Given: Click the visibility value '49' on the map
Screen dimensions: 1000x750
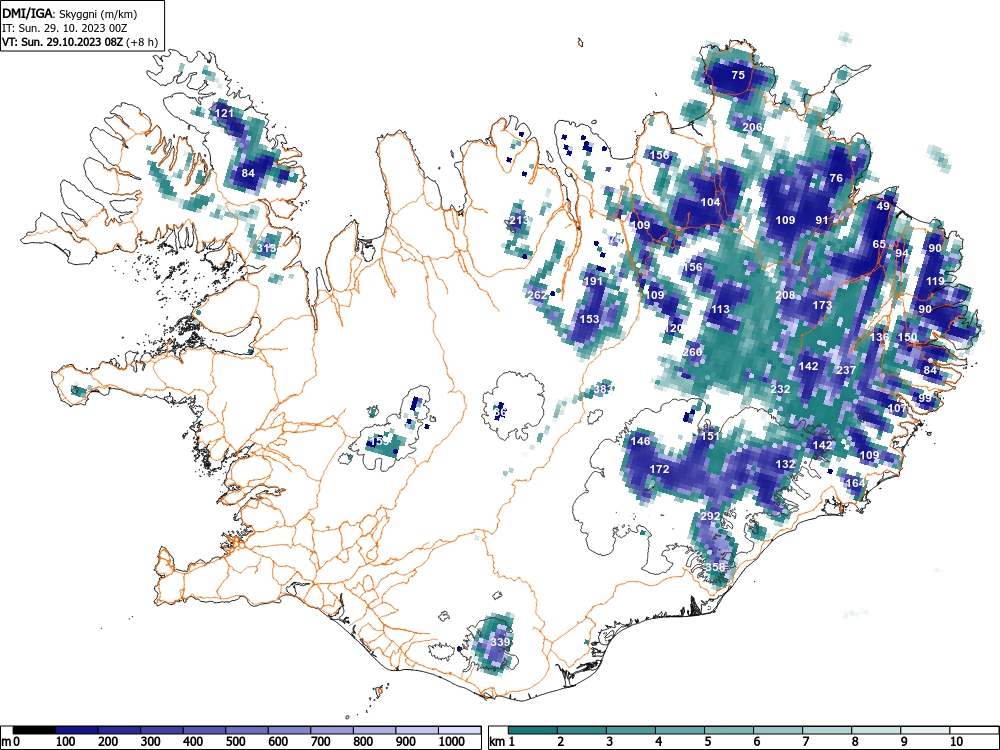Looking at the screenshot, I should click(883, 206).
